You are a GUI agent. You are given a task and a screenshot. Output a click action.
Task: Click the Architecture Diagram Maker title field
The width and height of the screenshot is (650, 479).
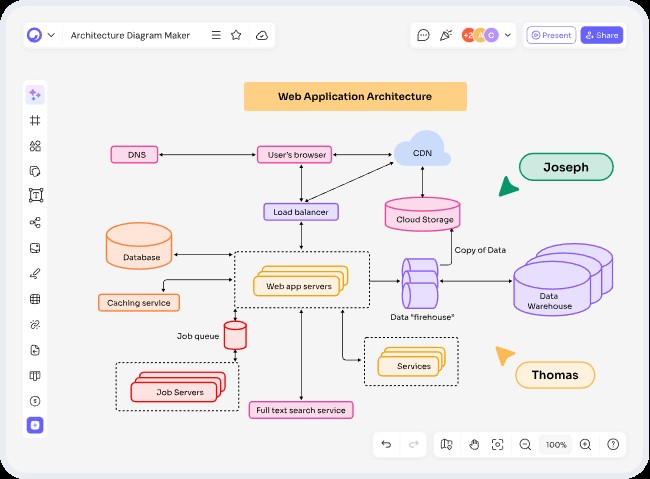coord(130,35)
